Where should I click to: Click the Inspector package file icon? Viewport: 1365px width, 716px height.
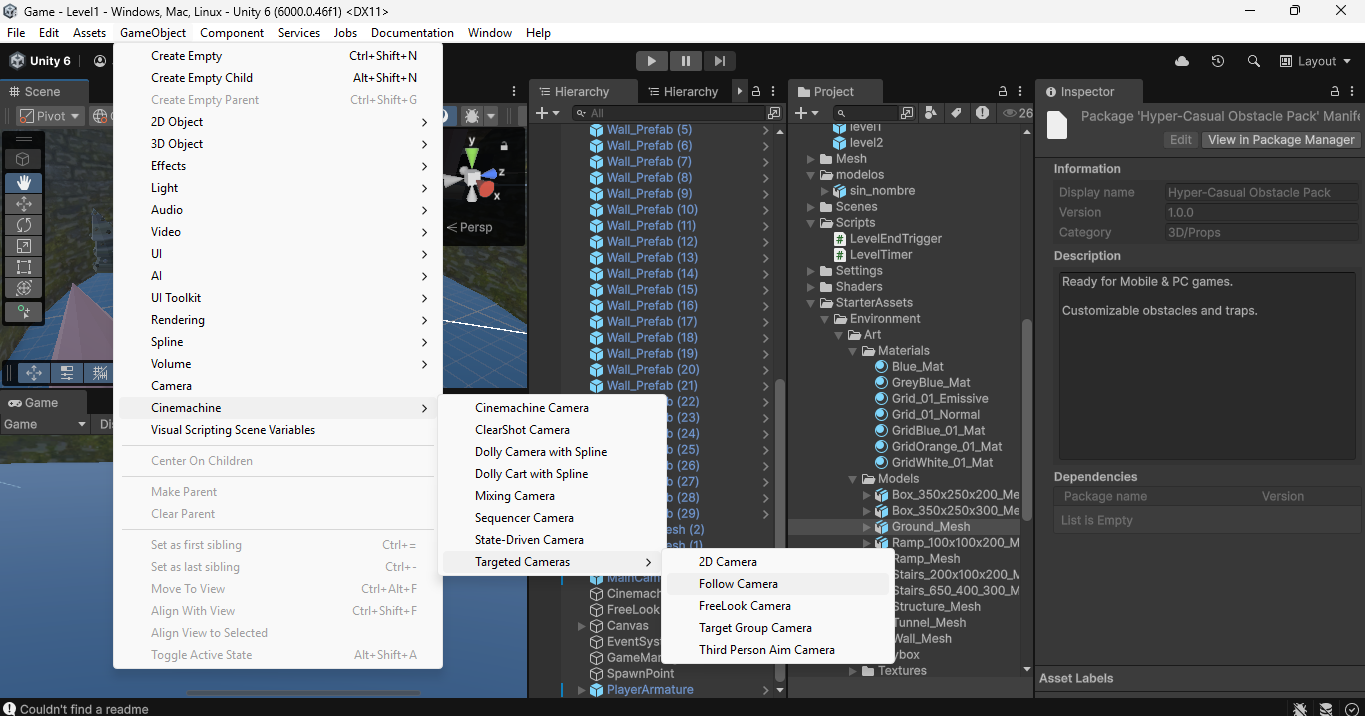tap(1057, 125)
